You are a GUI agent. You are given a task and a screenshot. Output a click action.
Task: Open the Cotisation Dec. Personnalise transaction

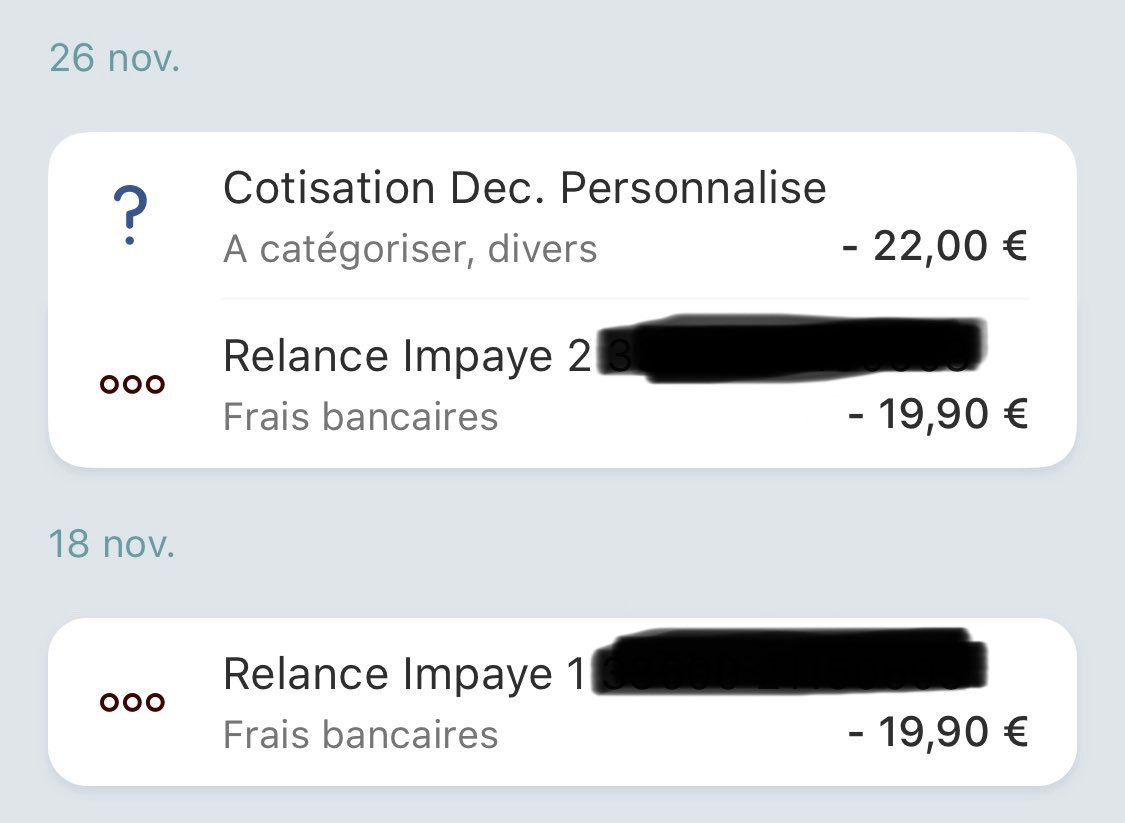point(524,188)
